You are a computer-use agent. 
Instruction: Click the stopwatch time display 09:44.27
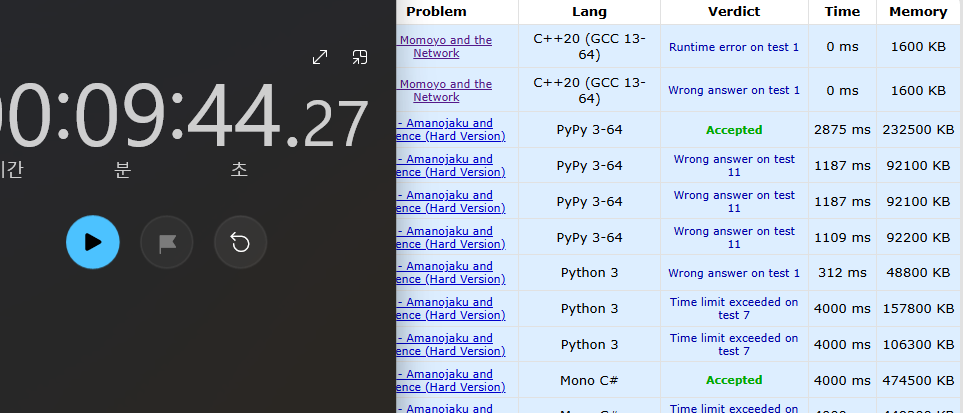(x=183, y=116)
